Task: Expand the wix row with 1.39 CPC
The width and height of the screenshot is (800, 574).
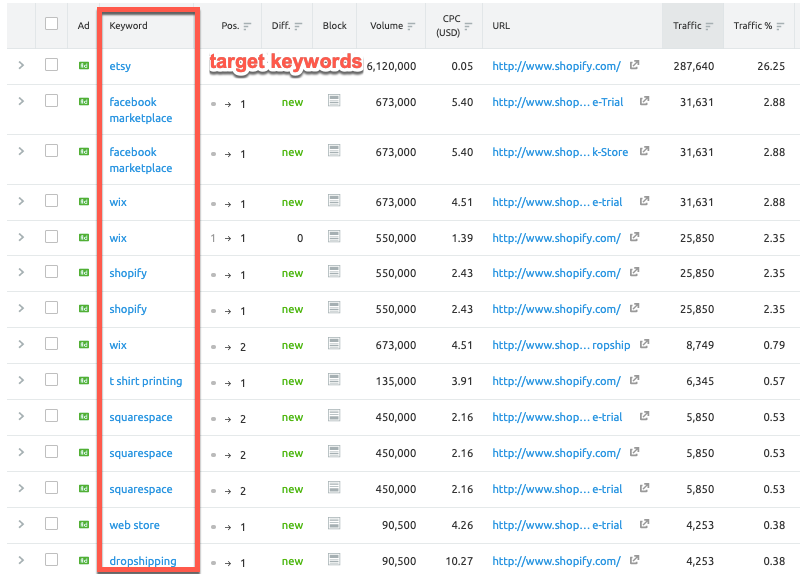Action: (x=21, y=237)
